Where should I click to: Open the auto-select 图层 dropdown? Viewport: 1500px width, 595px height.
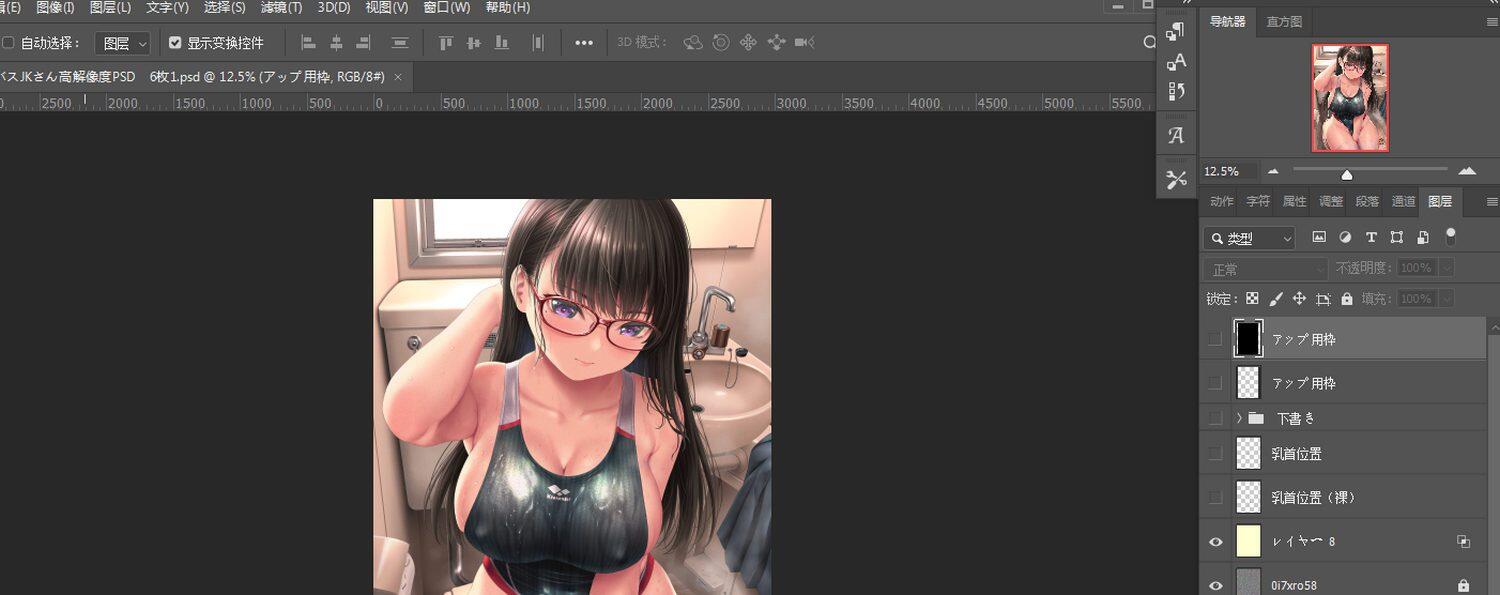click(123, 43)
